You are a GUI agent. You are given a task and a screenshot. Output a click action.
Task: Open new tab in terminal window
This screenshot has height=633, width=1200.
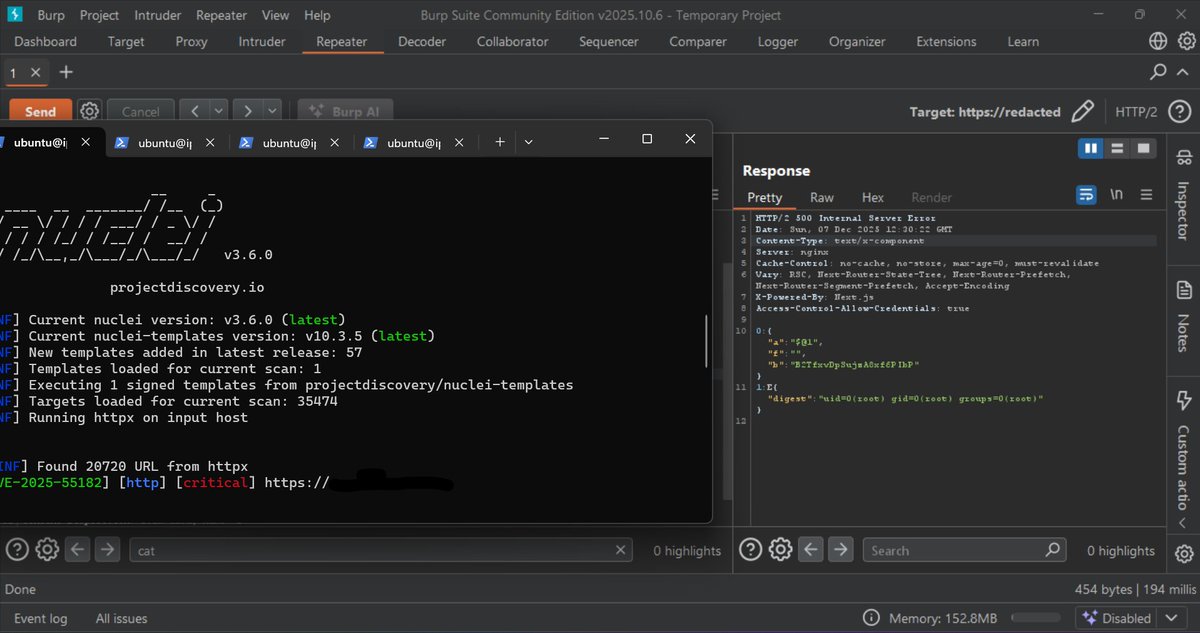coord(500,142)
